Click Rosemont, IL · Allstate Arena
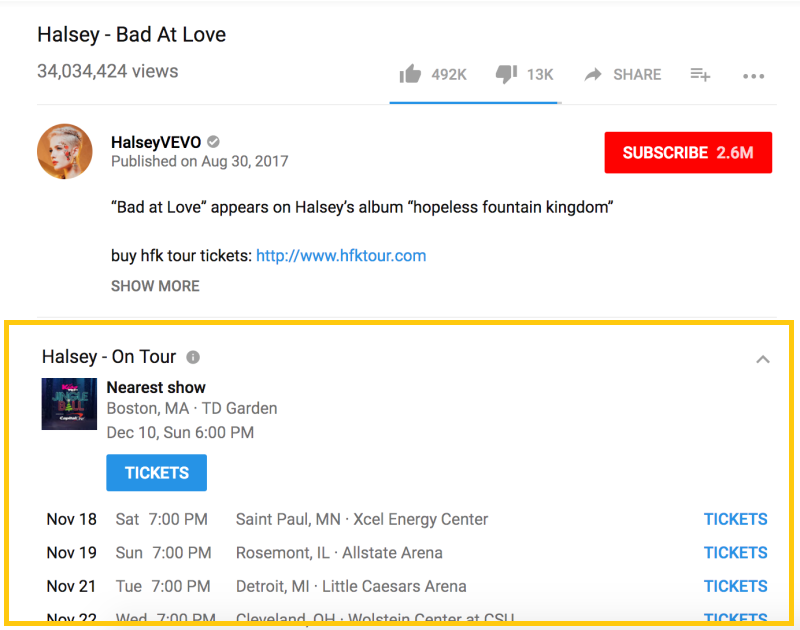This screenshot has width=800, height=630. [339, 553]
